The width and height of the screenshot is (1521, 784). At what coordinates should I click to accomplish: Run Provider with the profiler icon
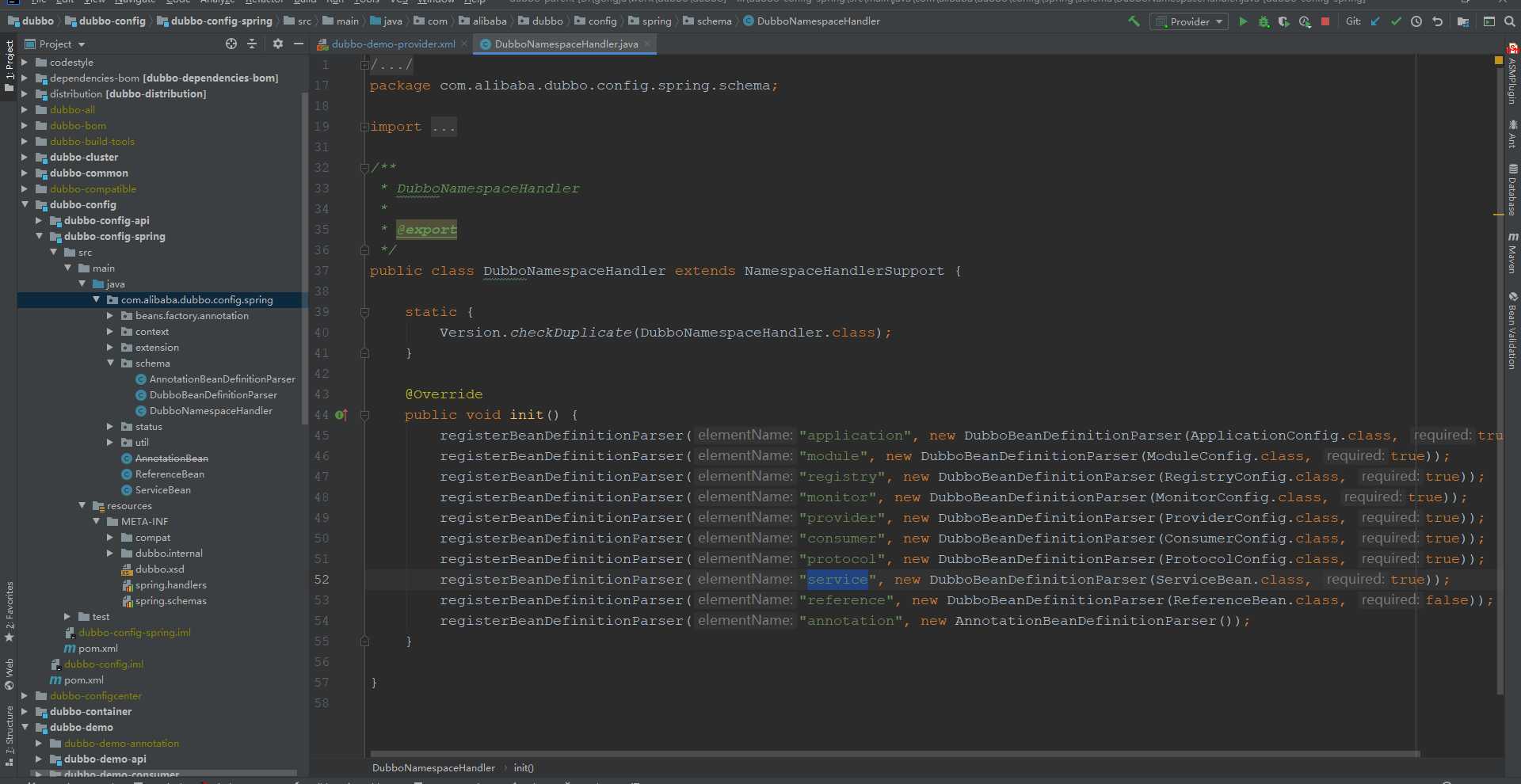(x=1305, y=21)
